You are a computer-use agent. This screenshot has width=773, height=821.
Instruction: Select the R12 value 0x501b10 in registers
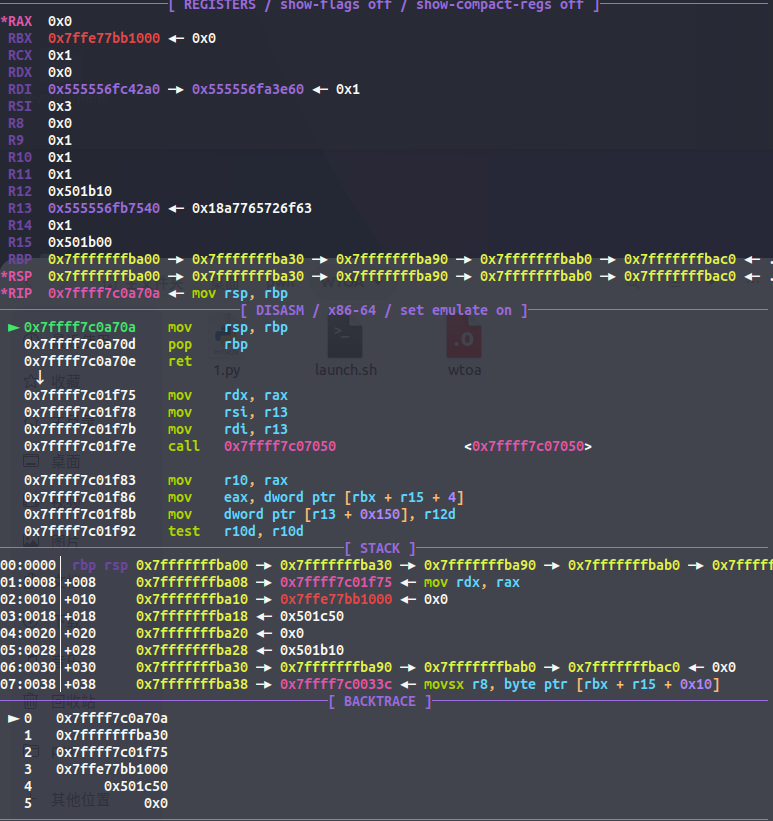pos(80,192)
